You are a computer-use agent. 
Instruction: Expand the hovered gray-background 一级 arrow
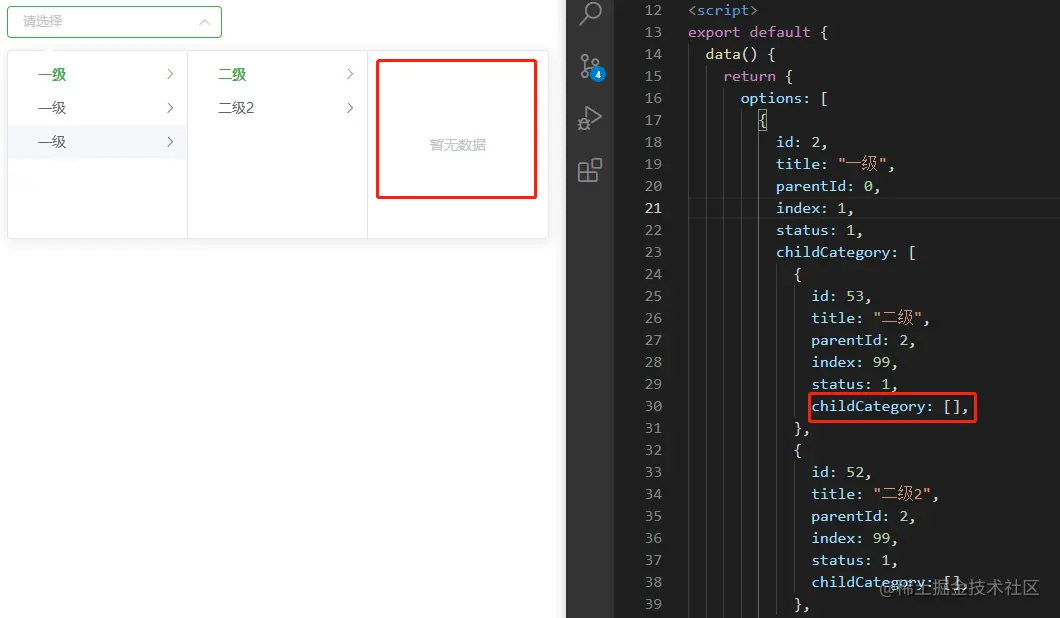point(170,141)
